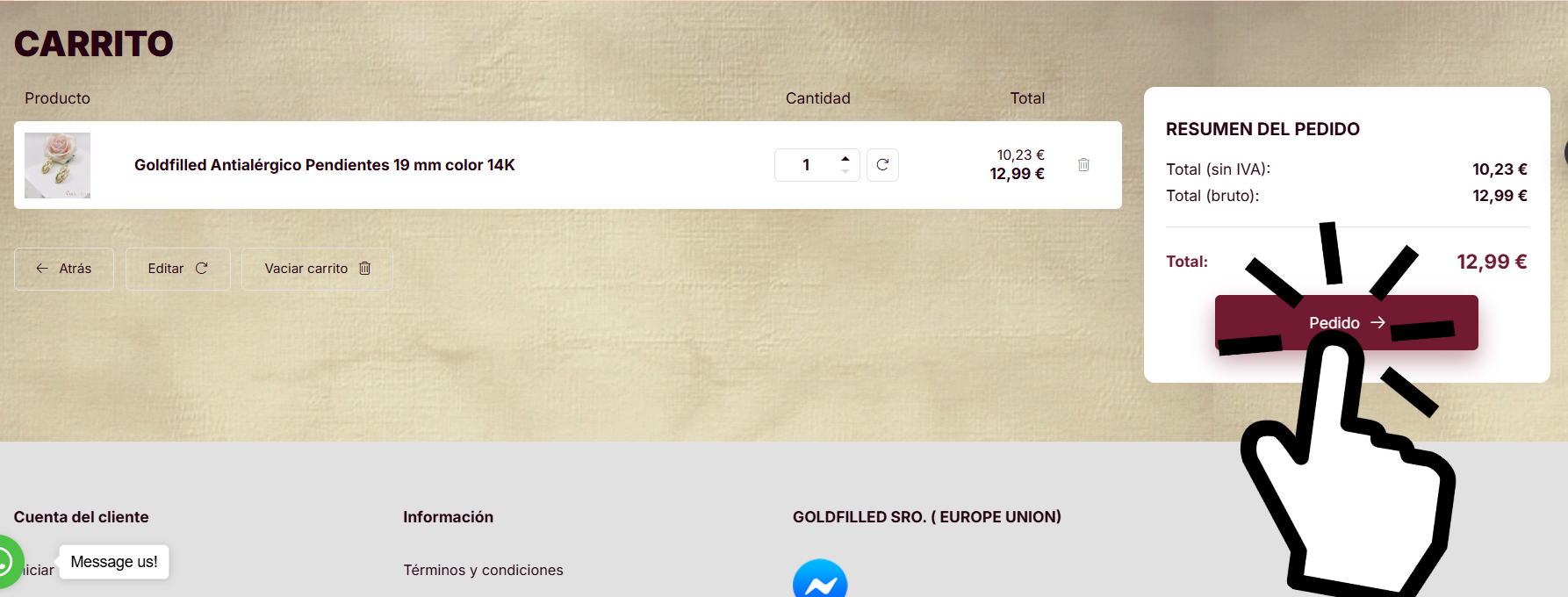Click the arrow icon on Pedido button
1568x597 pixels.
coord(1378,322)
